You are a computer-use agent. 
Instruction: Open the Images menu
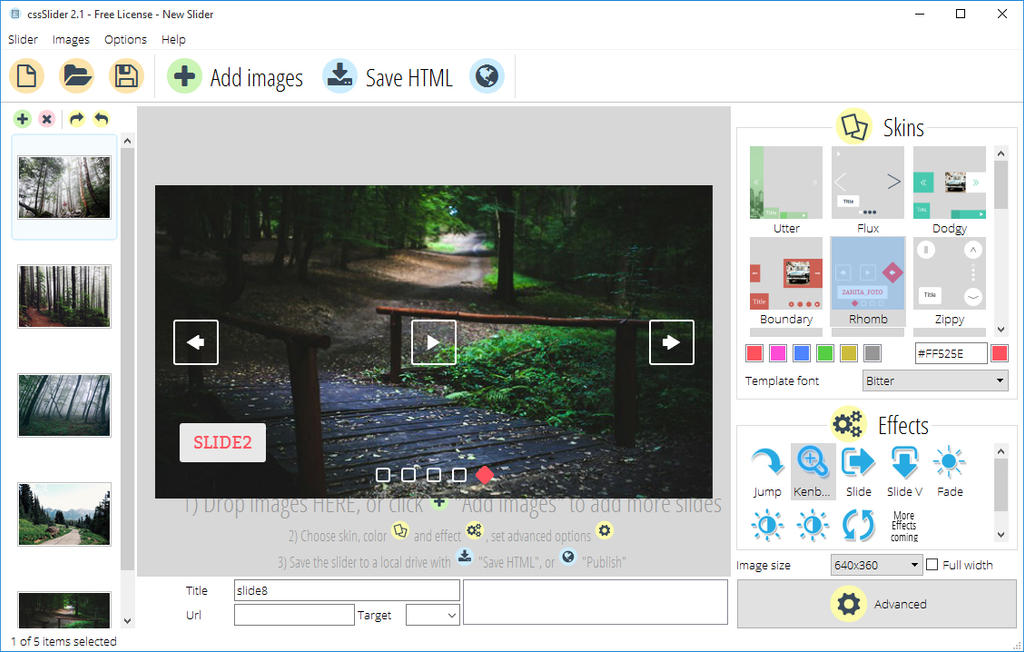coord(70,39)
